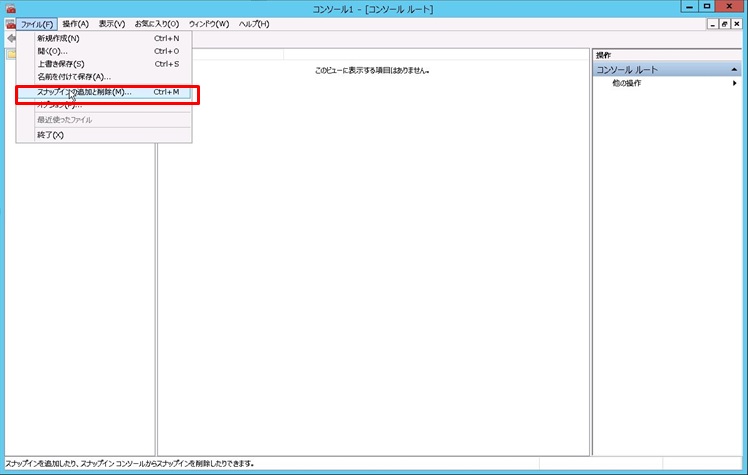
Task: Close the inner console child window
Action: [738, 23]
